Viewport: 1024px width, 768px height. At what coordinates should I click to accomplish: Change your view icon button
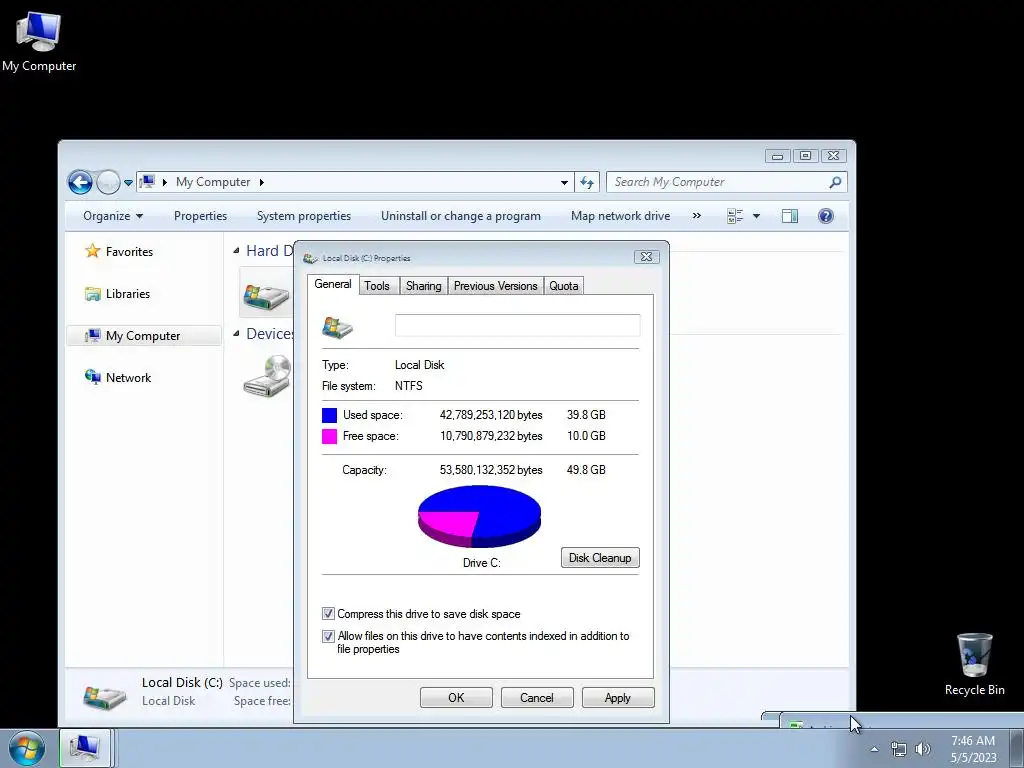(735, 216)
